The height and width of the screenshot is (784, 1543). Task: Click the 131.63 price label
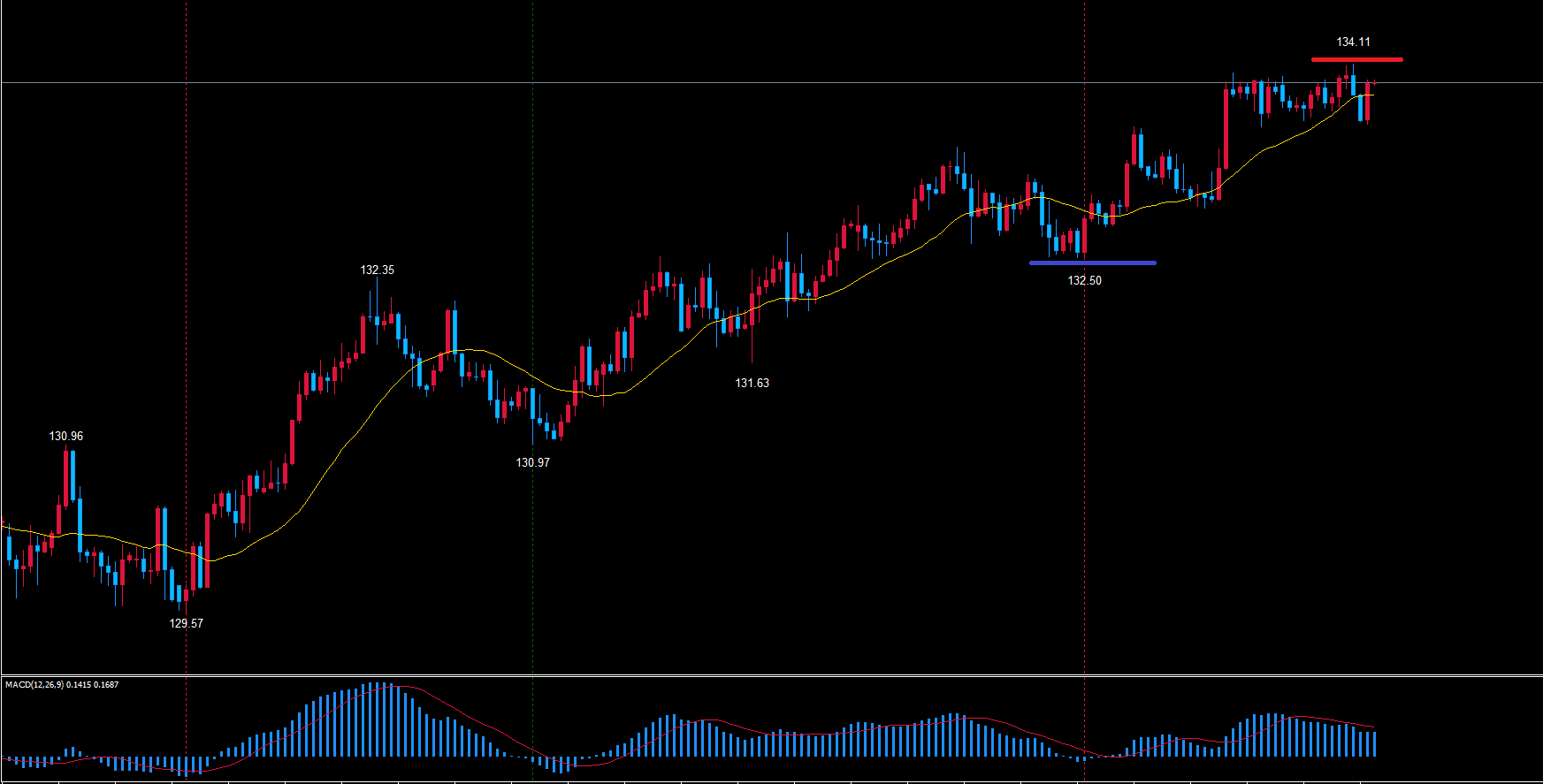pyautogui.click(x=752, y=383)
